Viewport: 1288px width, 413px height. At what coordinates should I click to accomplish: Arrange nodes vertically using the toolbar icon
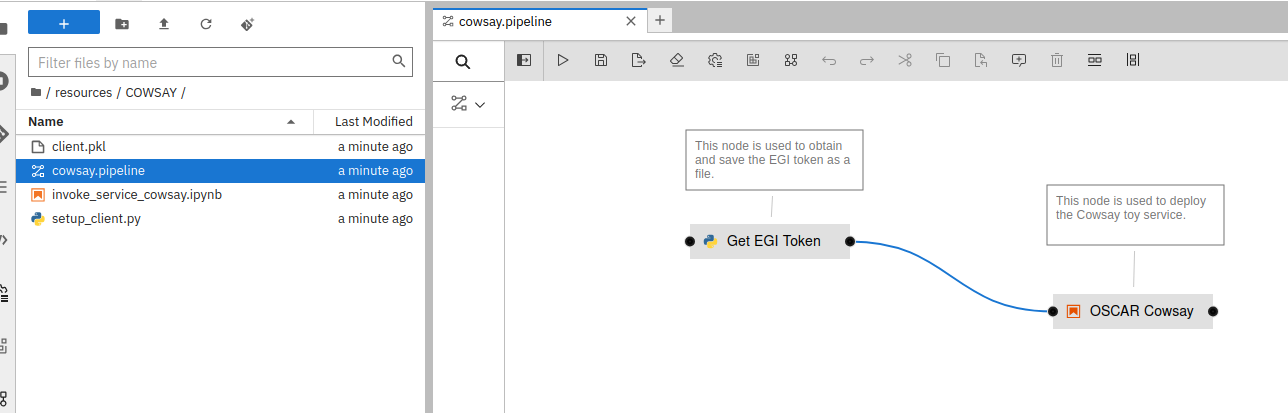click(1133, 60)
